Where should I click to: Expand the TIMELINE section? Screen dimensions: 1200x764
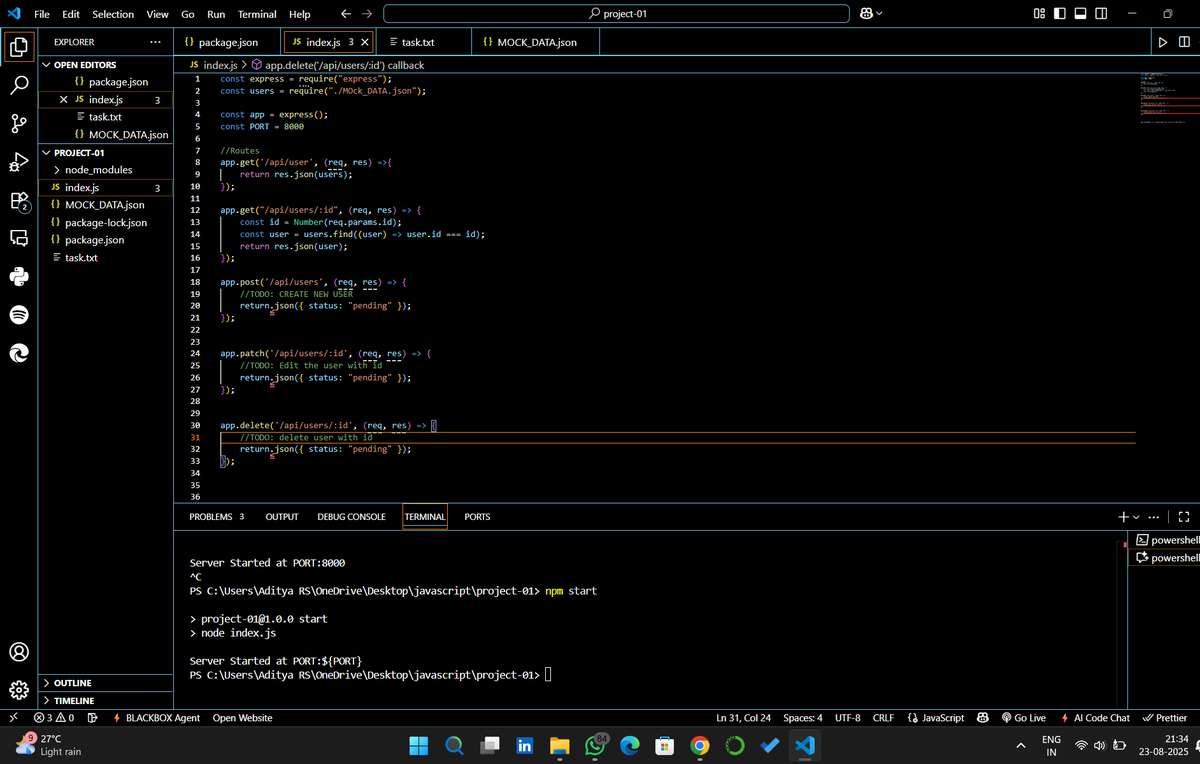[x=105, y=701]
